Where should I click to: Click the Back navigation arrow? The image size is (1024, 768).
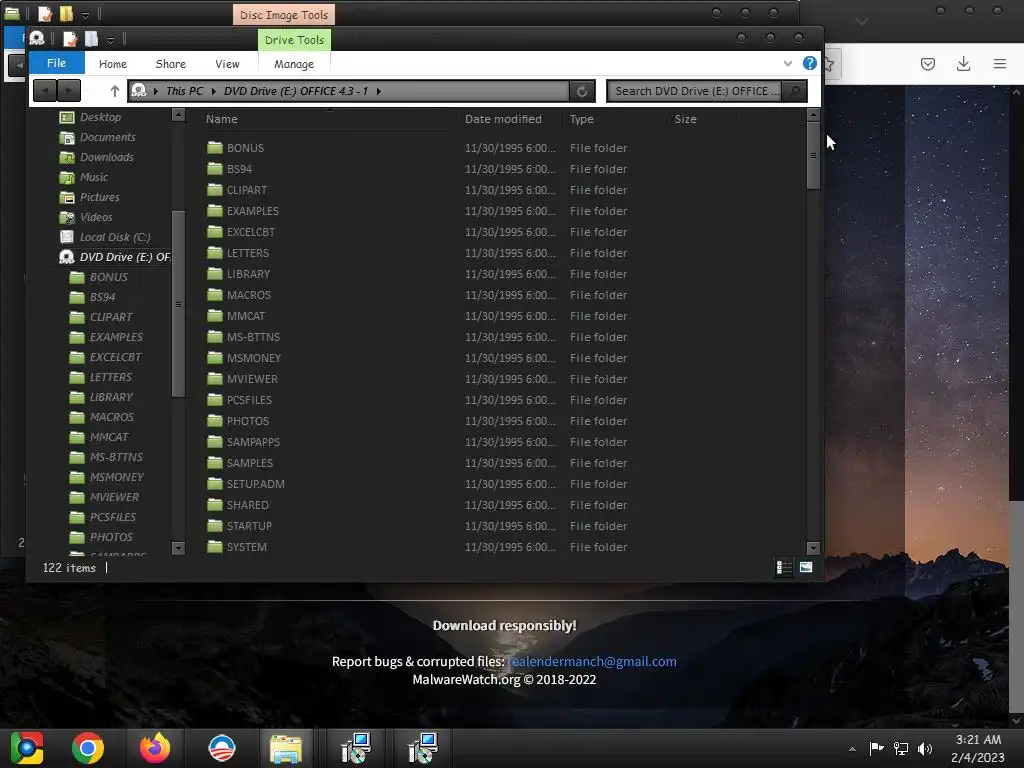coord(44,91)
